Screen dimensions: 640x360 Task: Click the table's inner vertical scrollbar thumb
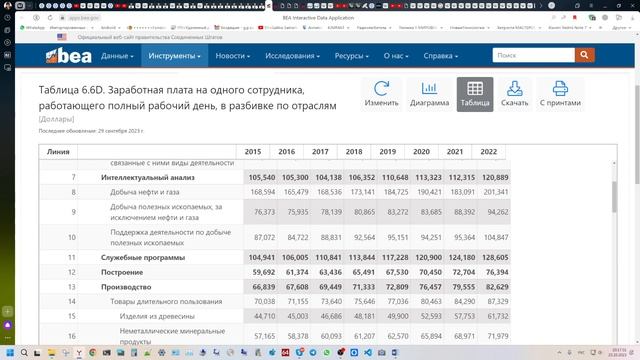click(x=614, y=197)
